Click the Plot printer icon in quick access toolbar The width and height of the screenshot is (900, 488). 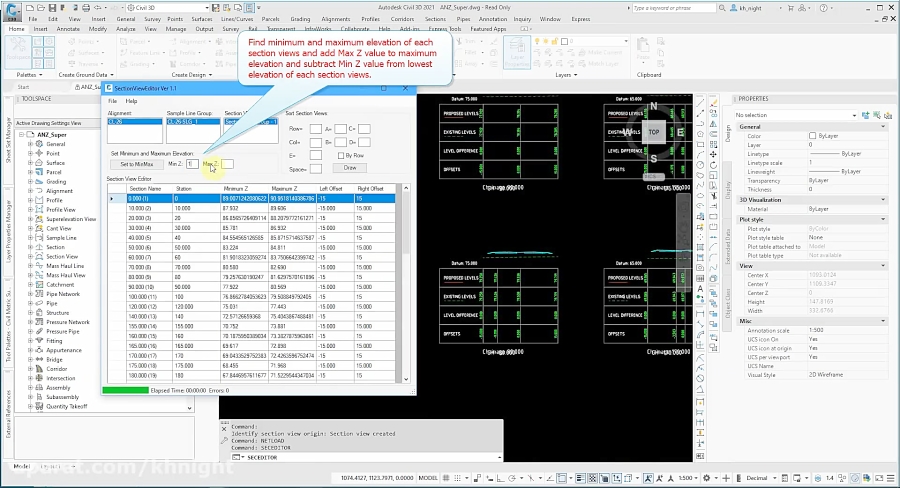pyautogui.click(x=86, y=8)
